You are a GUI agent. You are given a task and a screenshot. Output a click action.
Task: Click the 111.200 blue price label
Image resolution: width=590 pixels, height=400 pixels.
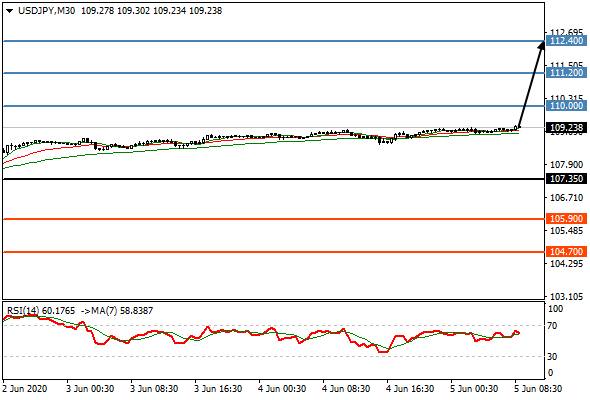pos(566,73)
